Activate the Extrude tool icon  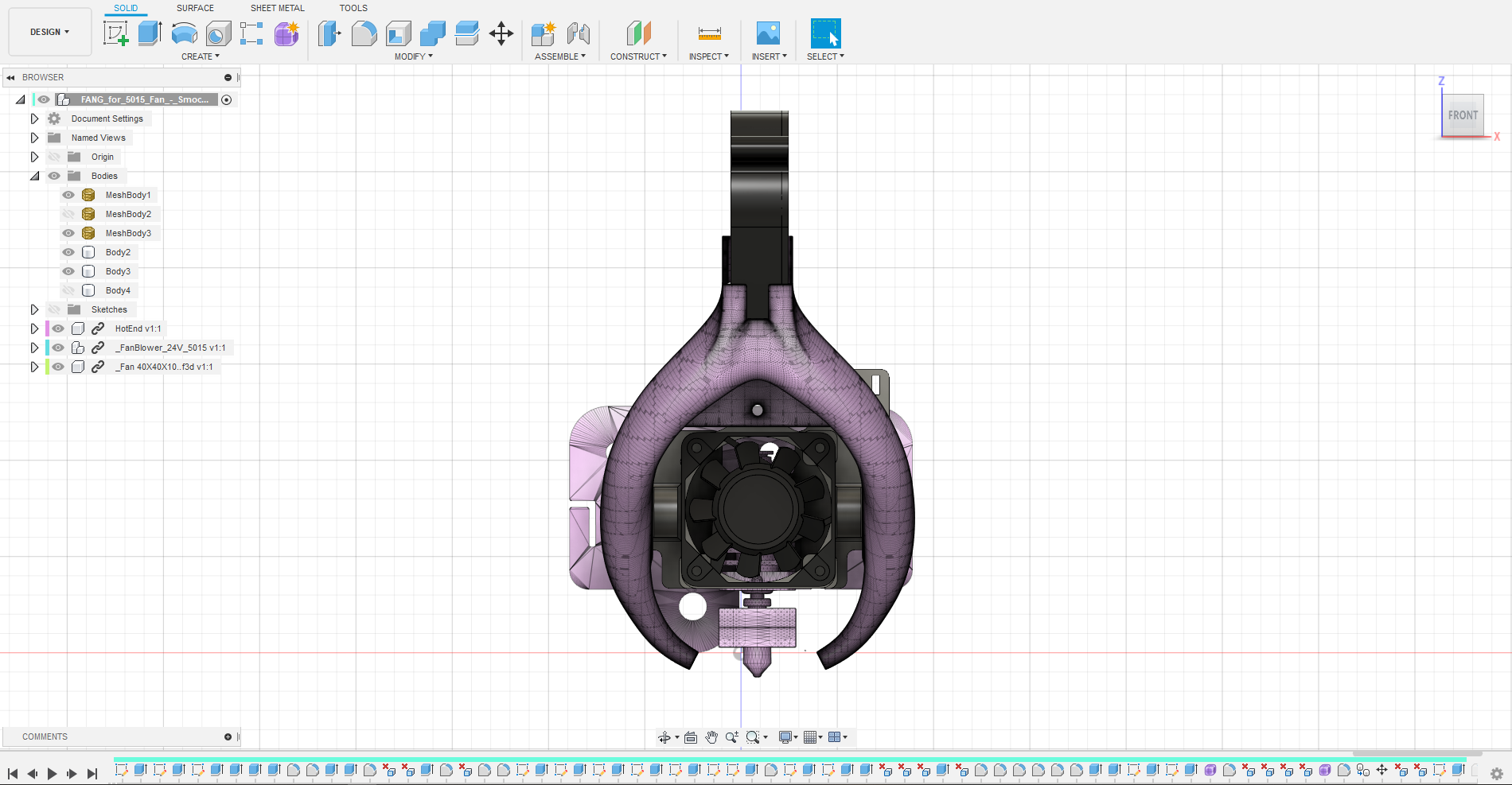[150, 33]
